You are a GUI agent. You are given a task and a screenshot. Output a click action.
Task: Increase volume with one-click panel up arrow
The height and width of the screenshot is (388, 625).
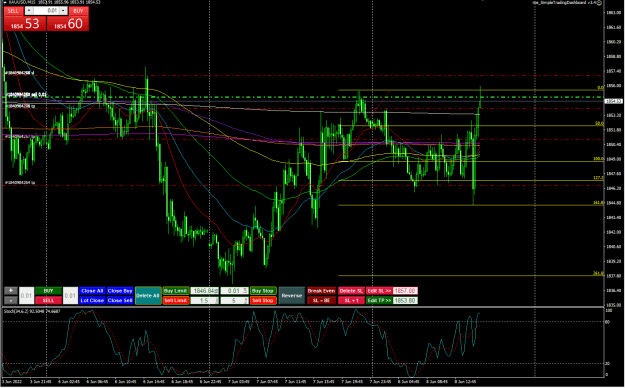(x=63, y=11)
